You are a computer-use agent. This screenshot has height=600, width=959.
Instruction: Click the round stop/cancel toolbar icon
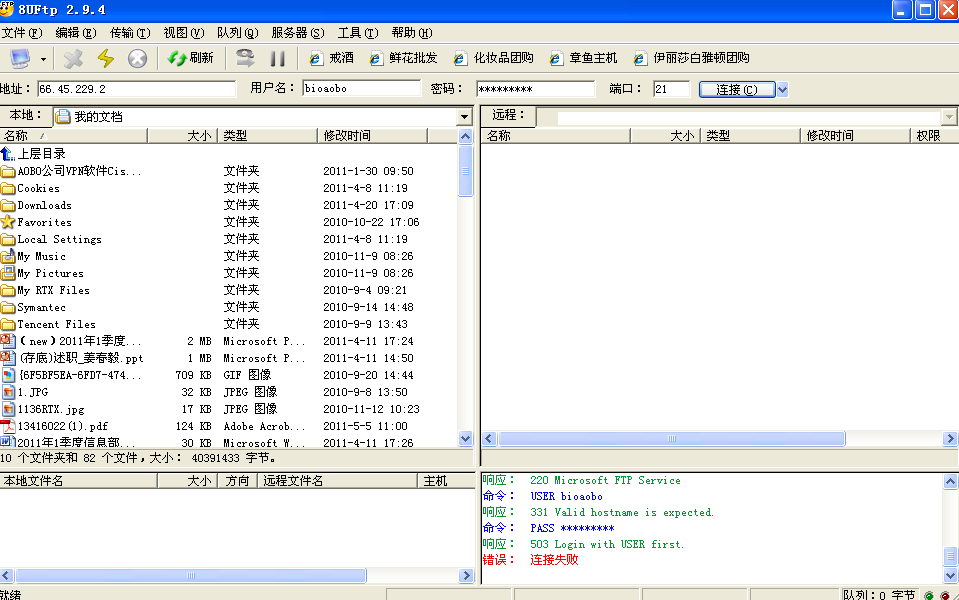(137, 59)
